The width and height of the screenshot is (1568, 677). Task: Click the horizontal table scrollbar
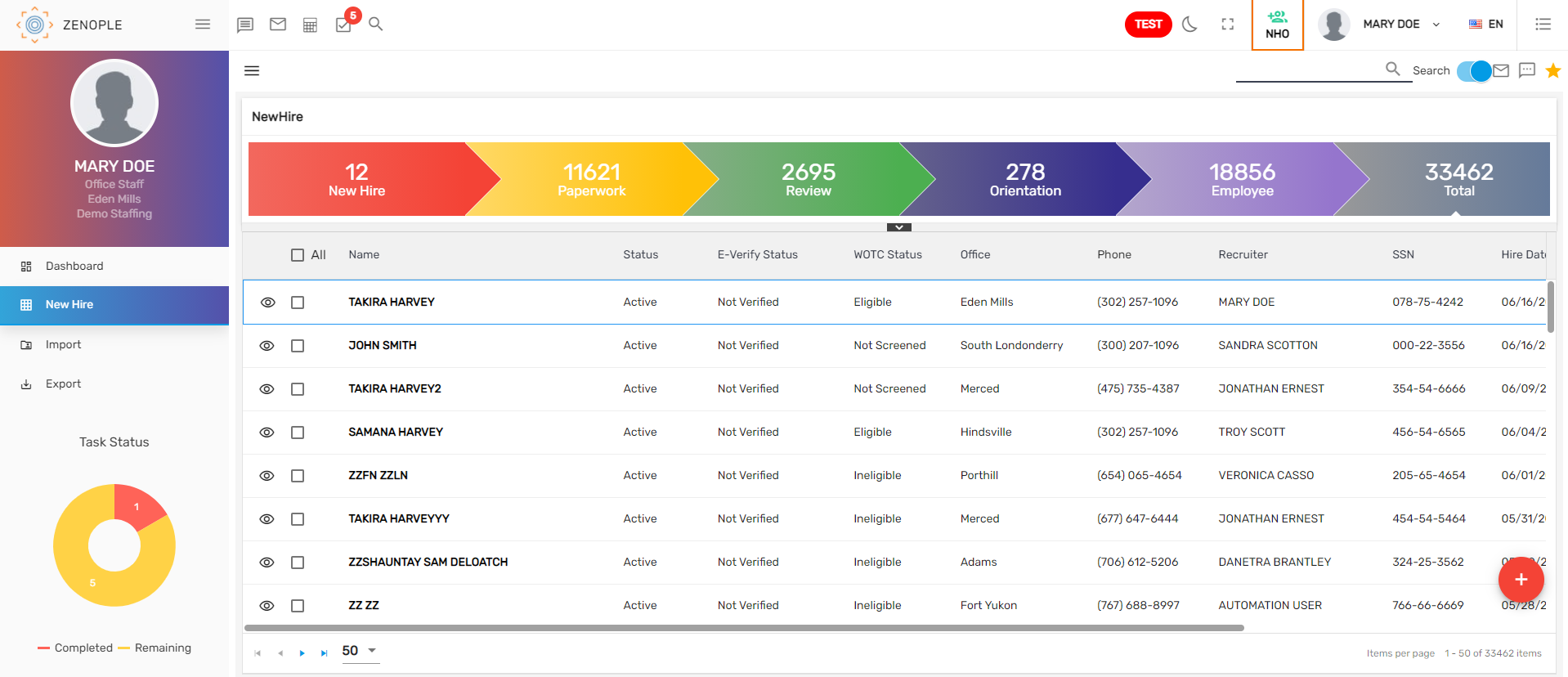point(744,628)
